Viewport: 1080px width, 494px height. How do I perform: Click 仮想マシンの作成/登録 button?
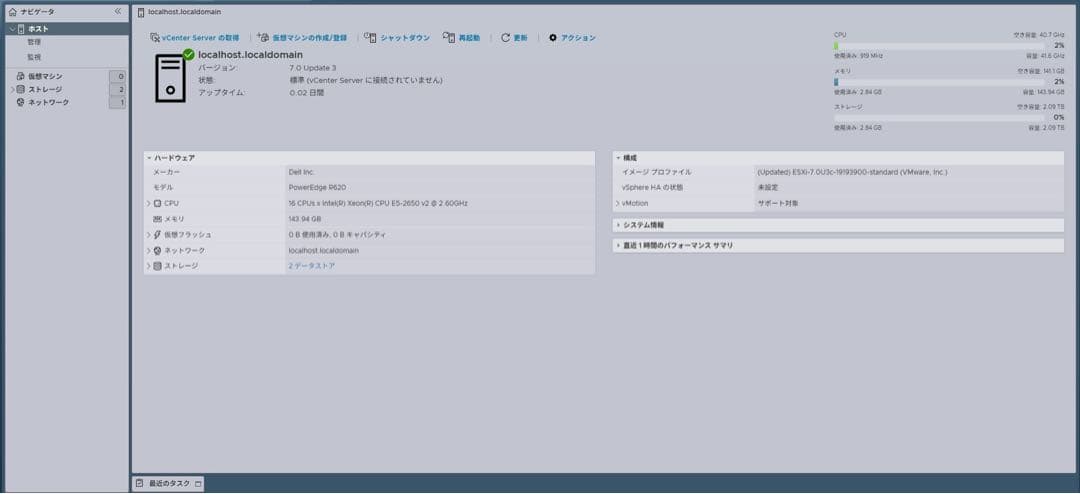click(302, 38)
